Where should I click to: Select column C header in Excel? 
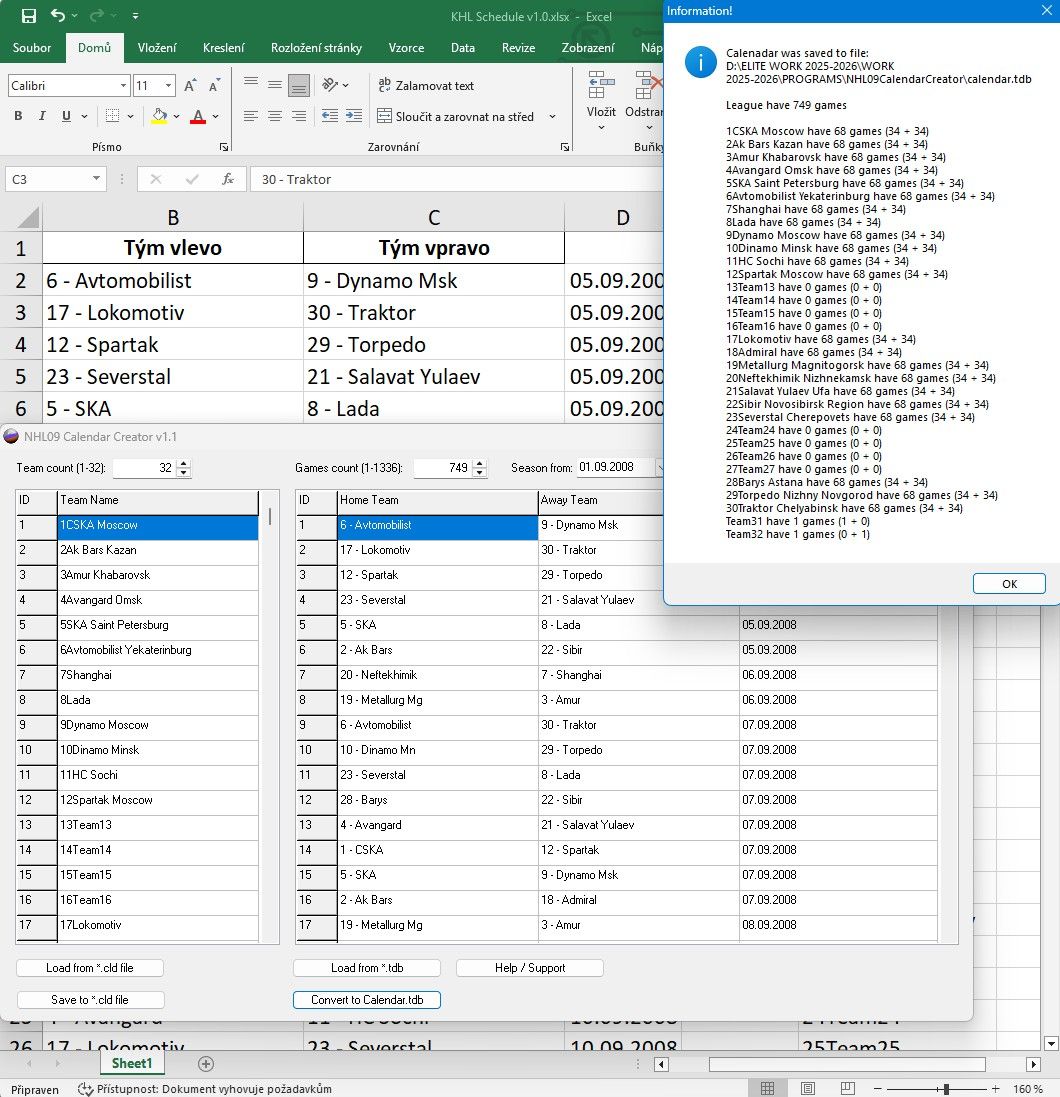tap(434, 218)
